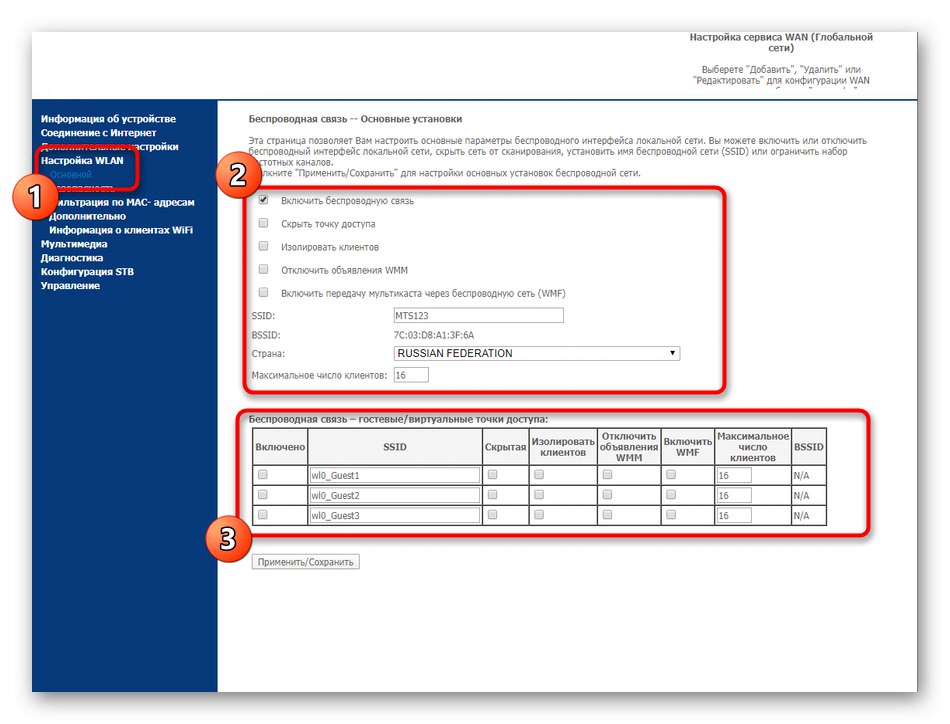Select Настройка WLAN in sidebar
The width and height of the screenshot is (950, 724).
pyautogui.click(x=82, y=161)
